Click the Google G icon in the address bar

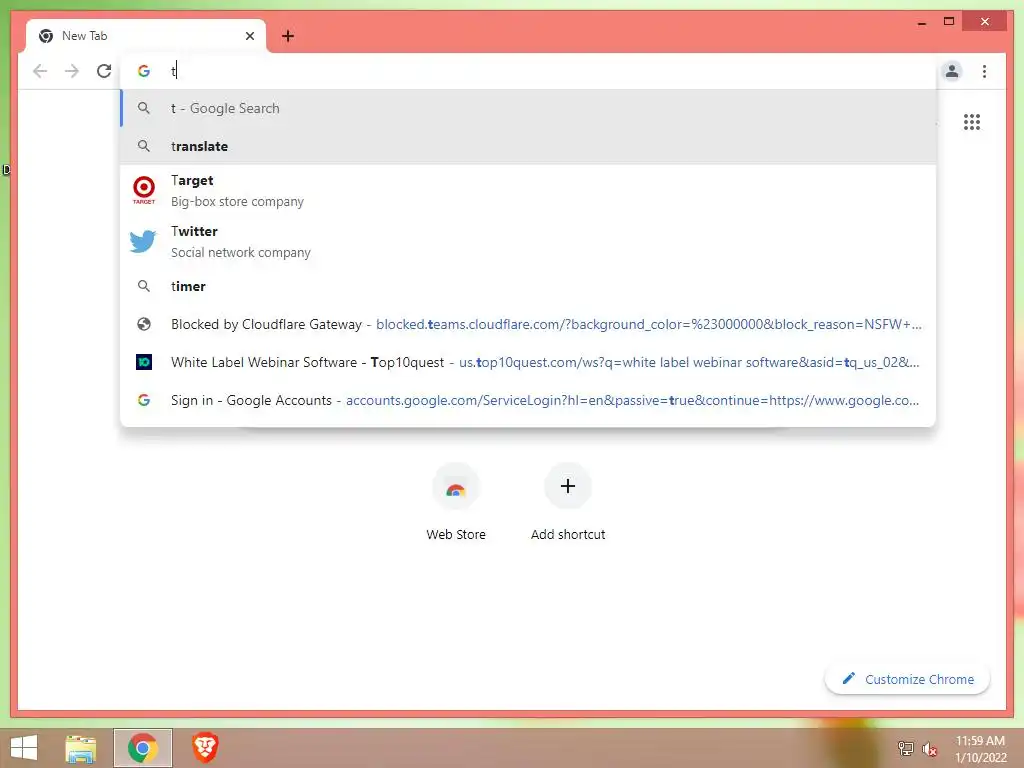pyautogui.click(x=144, y=71)
